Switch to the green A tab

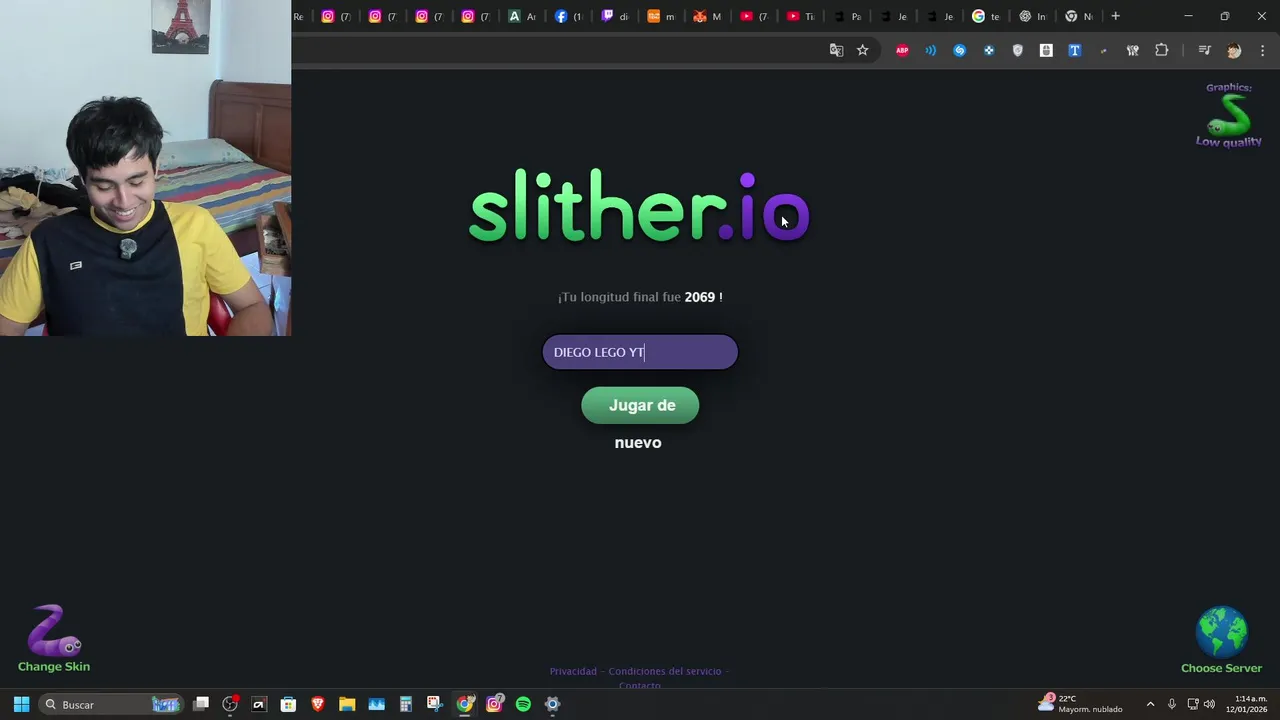point(521,16)
